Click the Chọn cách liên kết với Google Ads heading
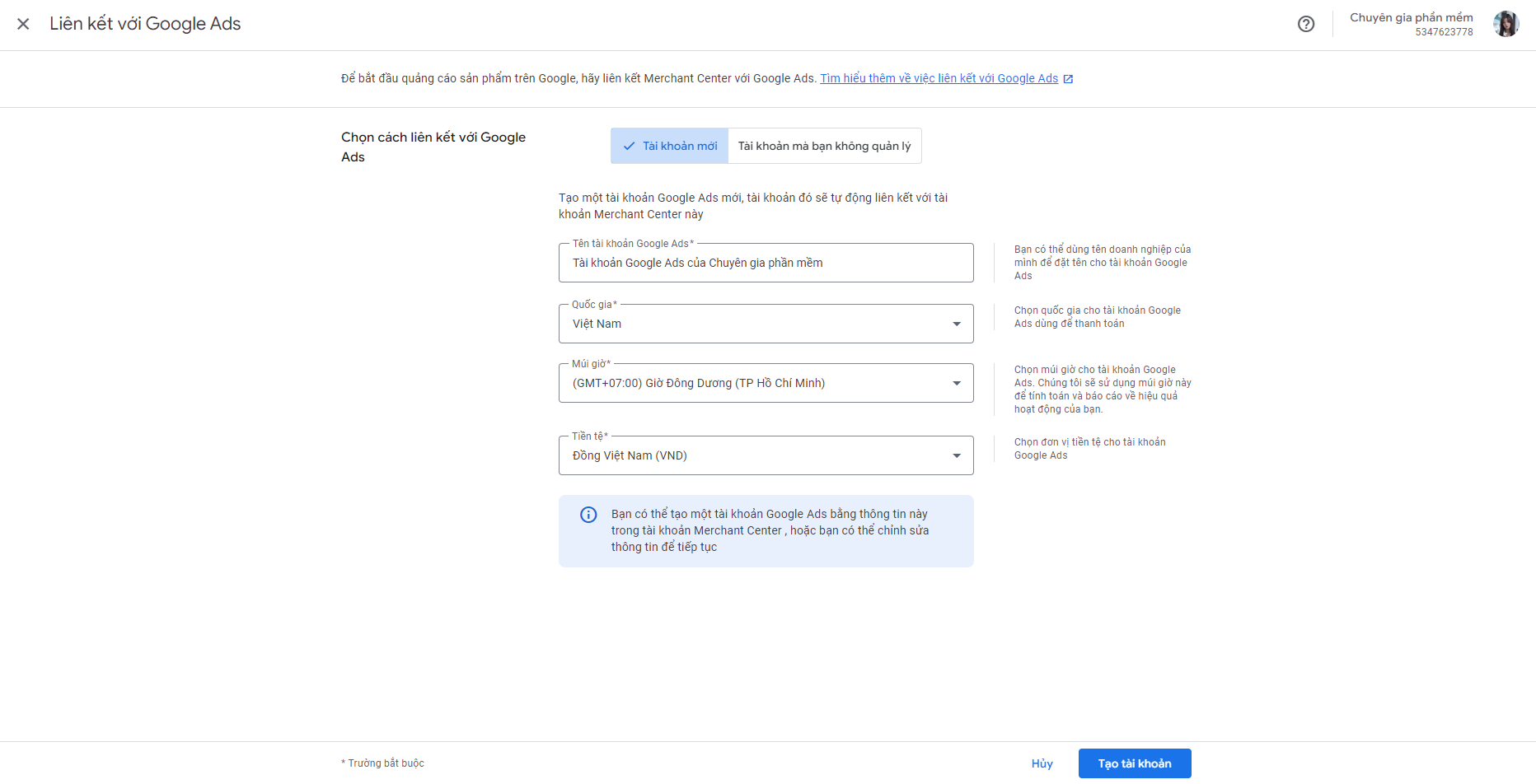1536x784 pixels. 433,147
